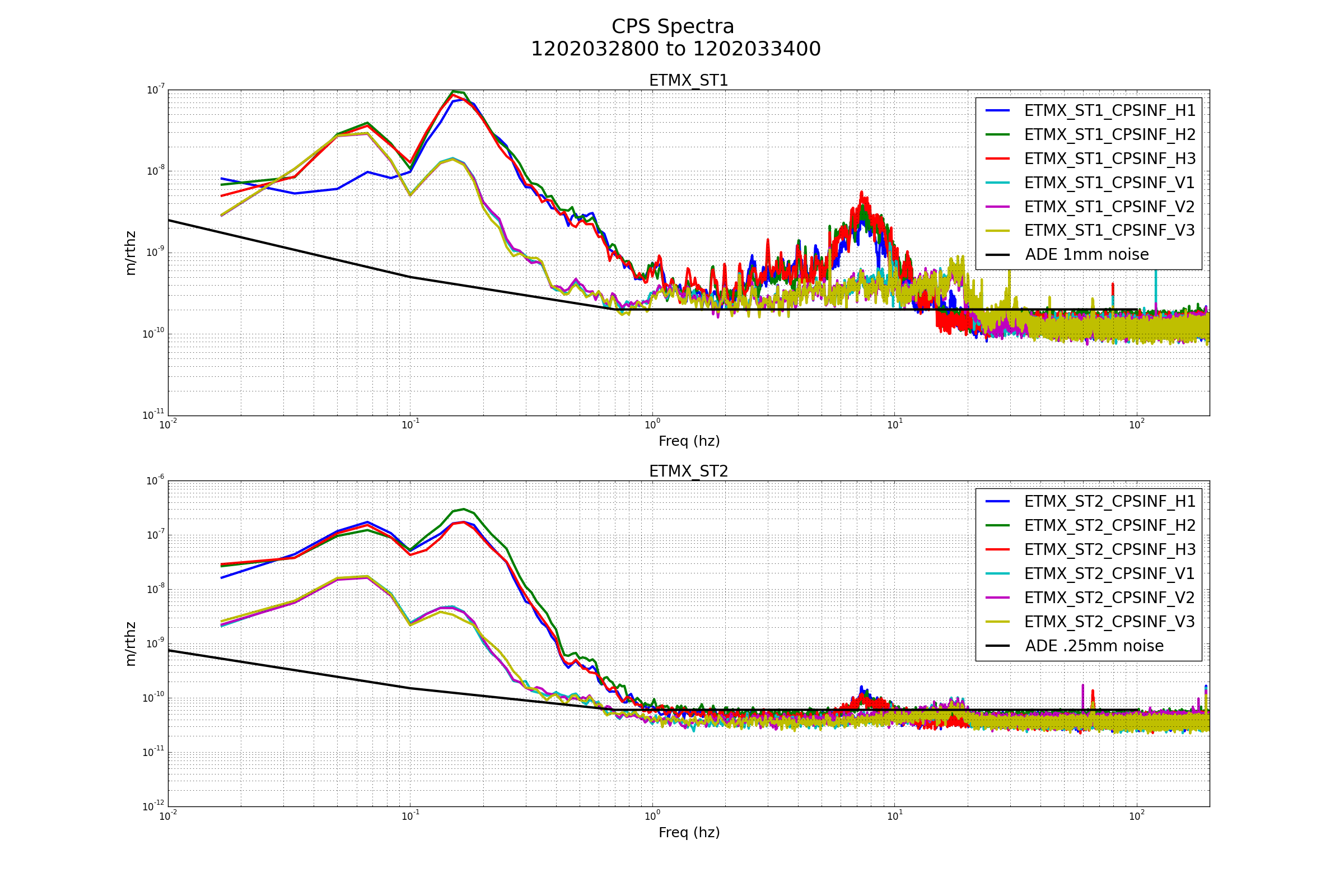Click the ETMX_ST2_CPSINF_V3 legend label
Screen dimensions: 1344x896
pyautogui.click(x=1109, y=622)
